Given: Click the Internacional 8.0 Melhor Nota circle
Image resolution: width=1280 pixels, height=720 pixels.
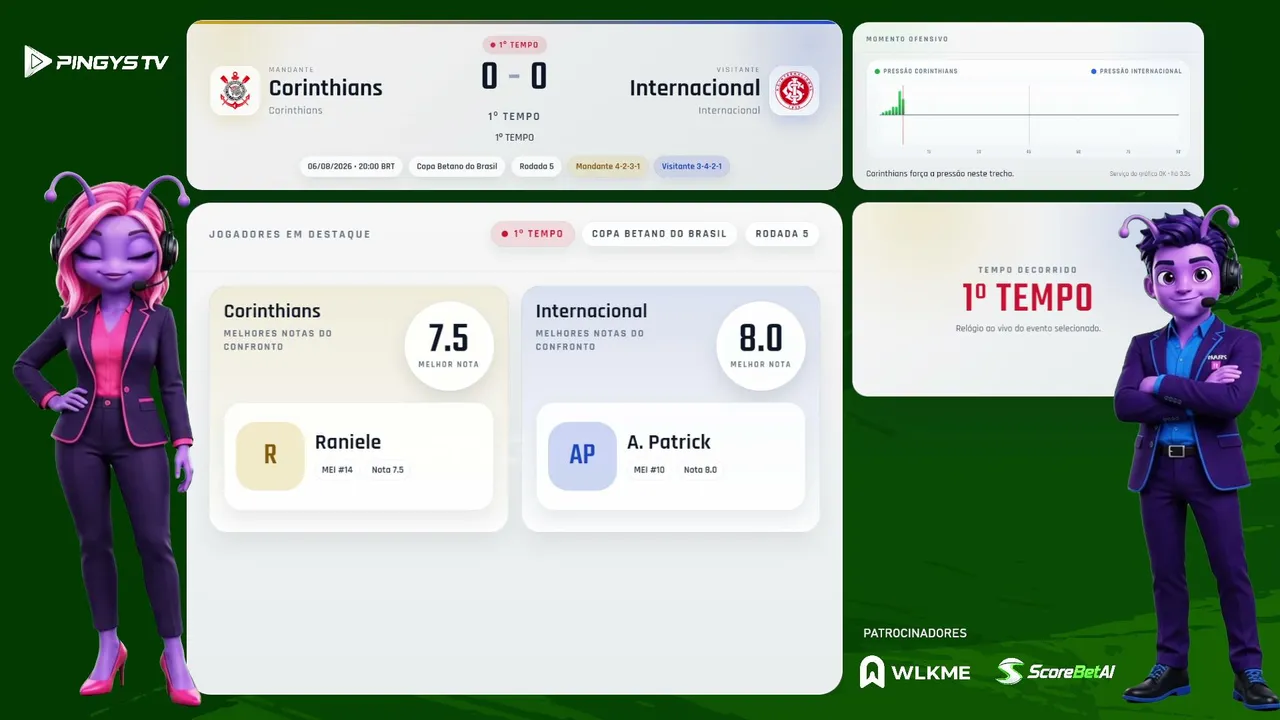Looking at the screenshot, I should (761, 345).
